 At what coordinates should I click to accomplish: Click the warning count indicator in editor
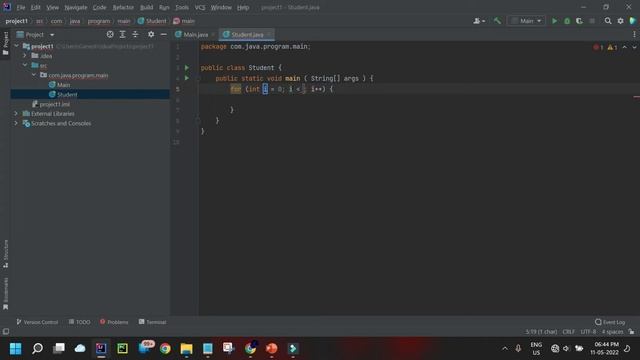click(612, 47)
